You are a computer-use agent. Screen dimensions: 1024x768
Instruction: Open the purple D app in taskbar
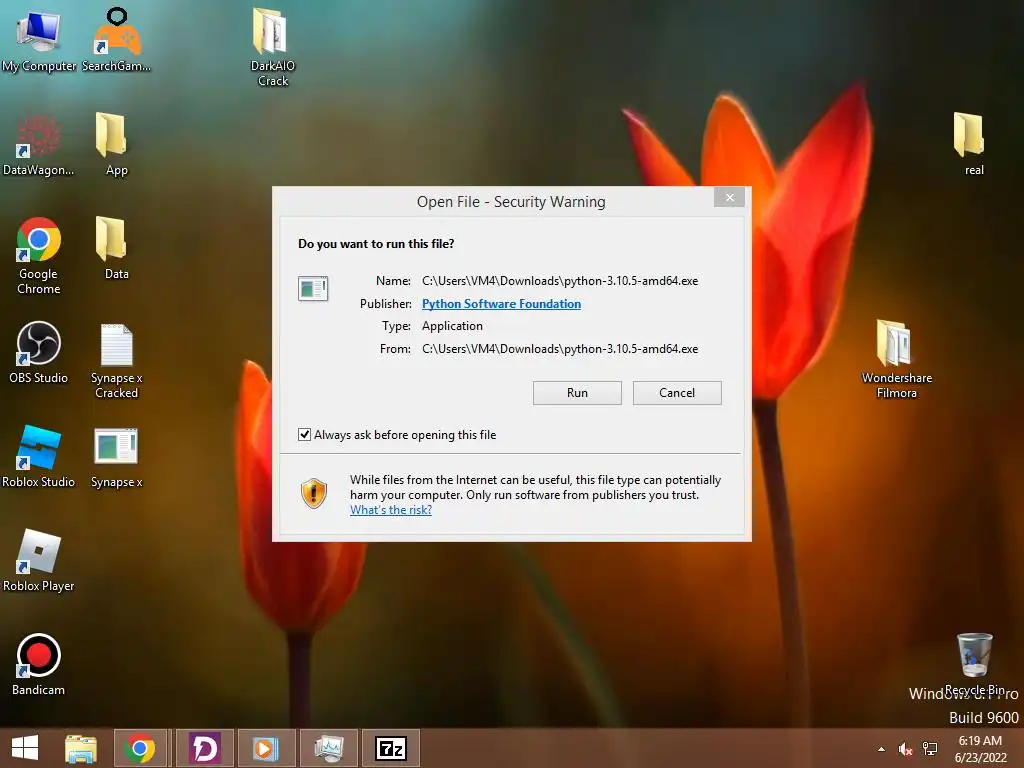tap(204, 748)
